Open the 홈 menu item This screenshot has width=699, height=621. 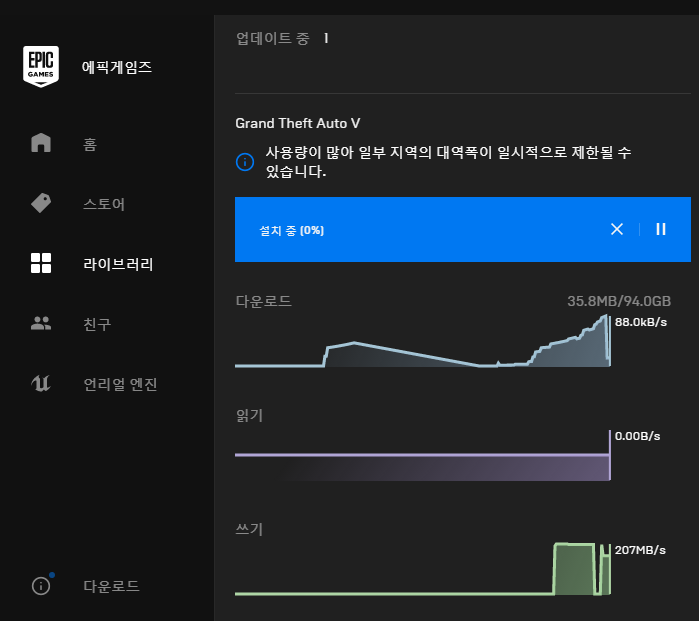click(x=90, y=144)
